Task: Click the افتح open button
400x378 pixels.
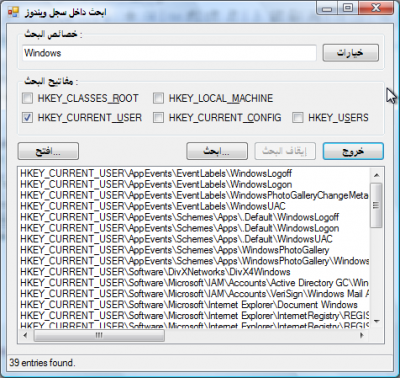Action: tap(48, 151)
